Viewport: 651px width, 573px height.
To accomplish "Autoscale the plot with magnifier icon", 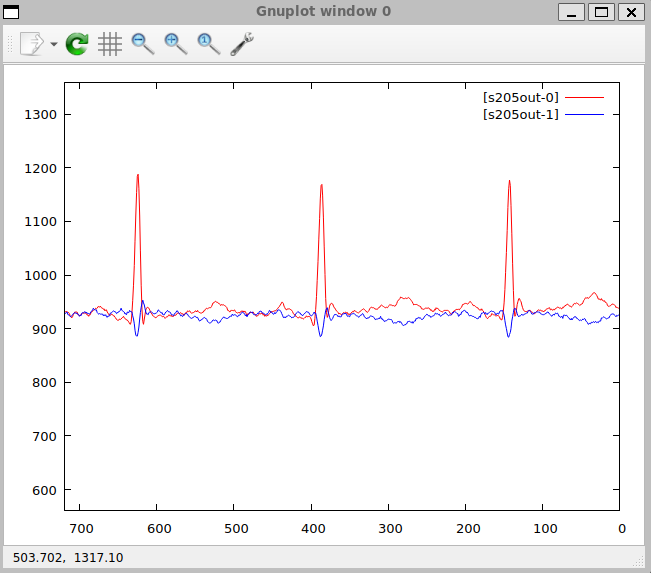I will coord(208,44).
